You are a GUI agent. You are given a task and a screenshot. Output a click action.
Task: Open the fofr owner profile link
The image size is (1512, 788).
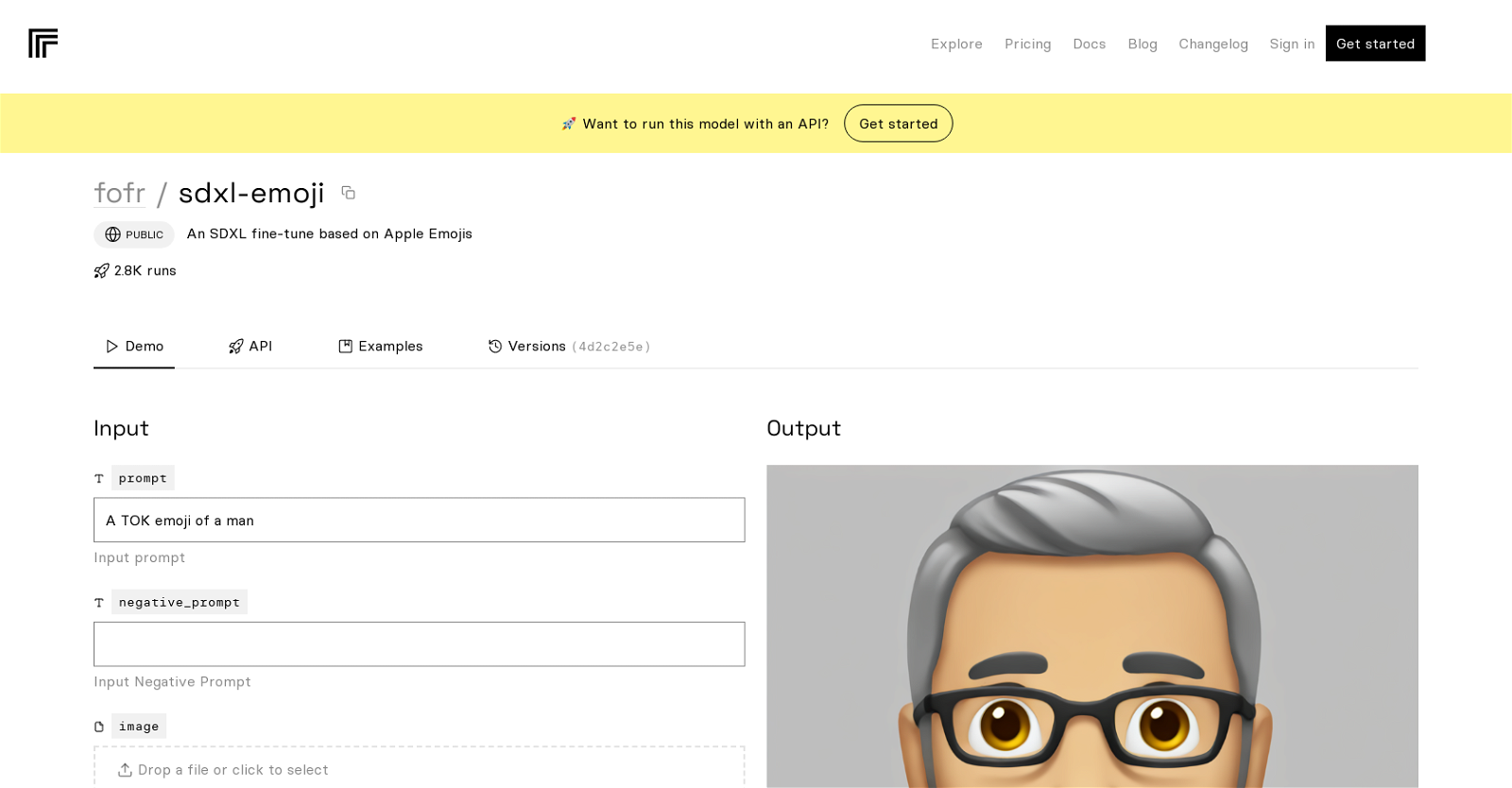click(x=120, y=193)
